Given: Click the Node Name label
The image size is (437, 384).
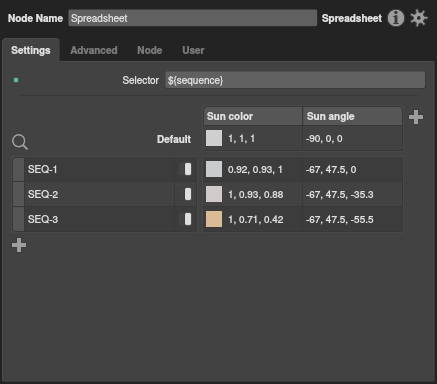Looking at the screenshot, I should [x=35, y=18].
